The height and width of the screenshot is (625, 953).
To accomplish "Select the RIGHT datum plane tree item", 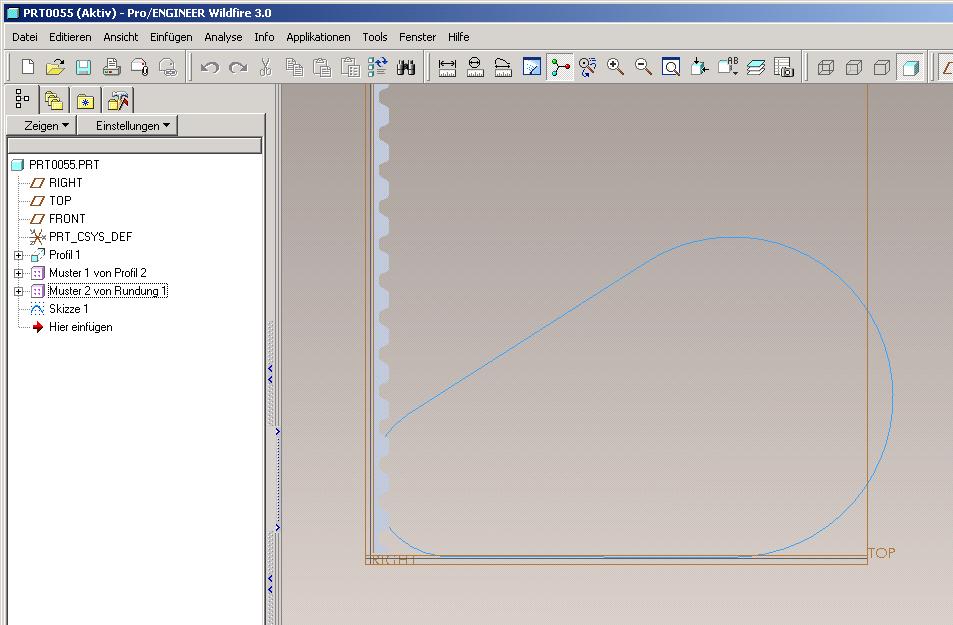I will point(66,183).
